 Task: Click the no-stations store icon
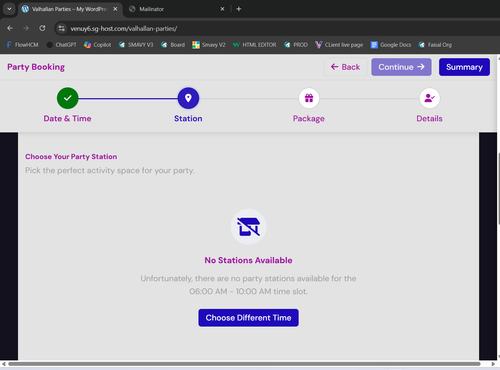(248, 227)
